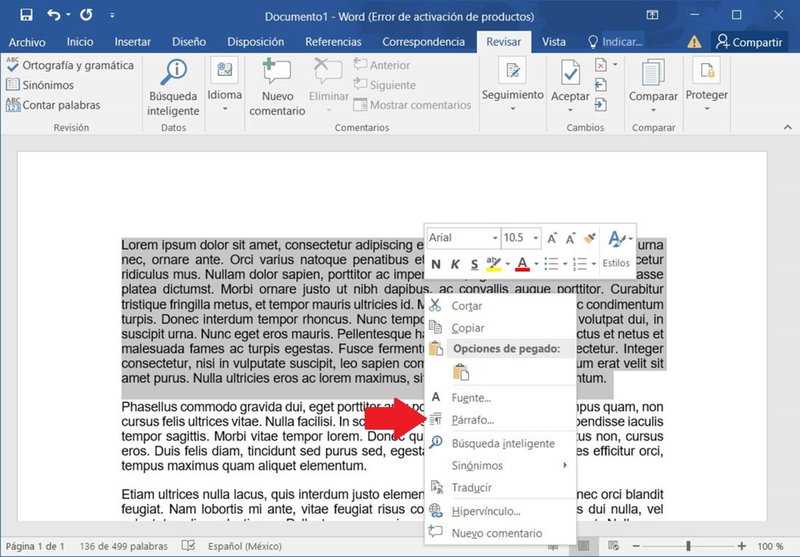This screenshot has width=800, height=557.
Task: Click Contar palabras
Action: click(54, 105)
